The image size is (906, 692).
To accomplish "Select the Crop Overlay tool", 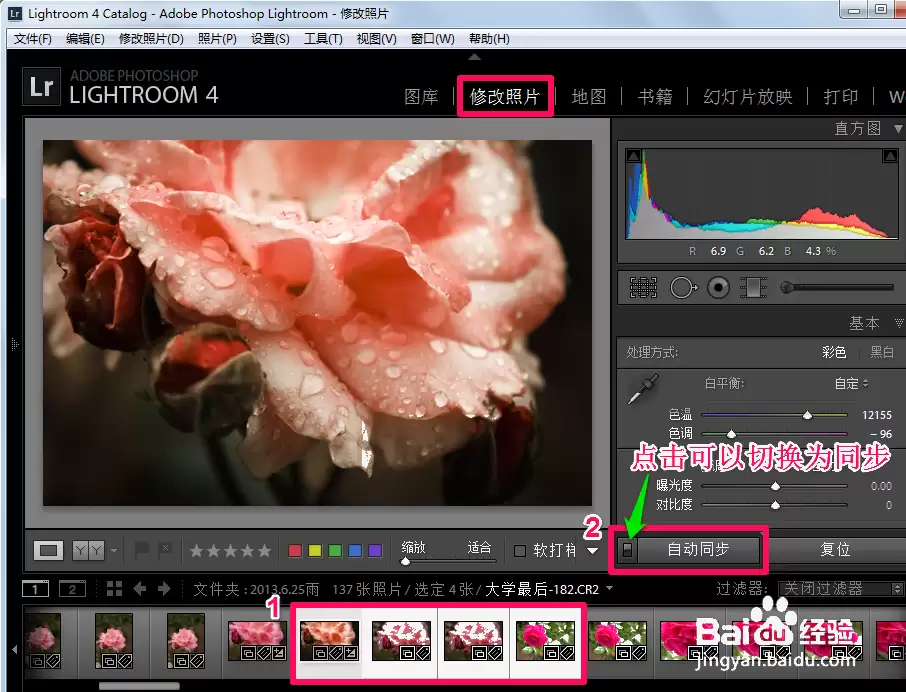I will coord(643,287).
